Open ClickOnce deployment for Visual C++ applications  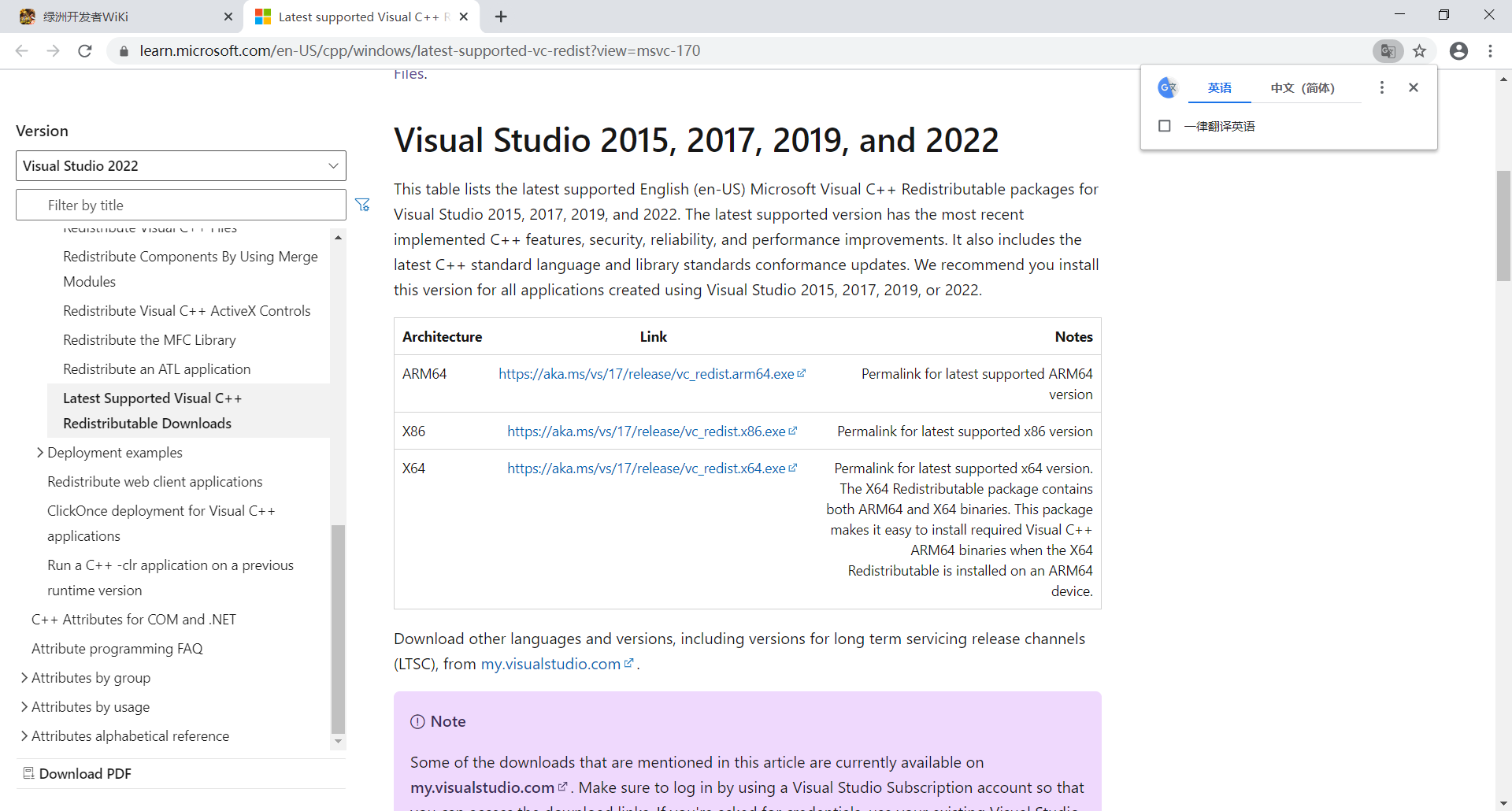(161, 524)
